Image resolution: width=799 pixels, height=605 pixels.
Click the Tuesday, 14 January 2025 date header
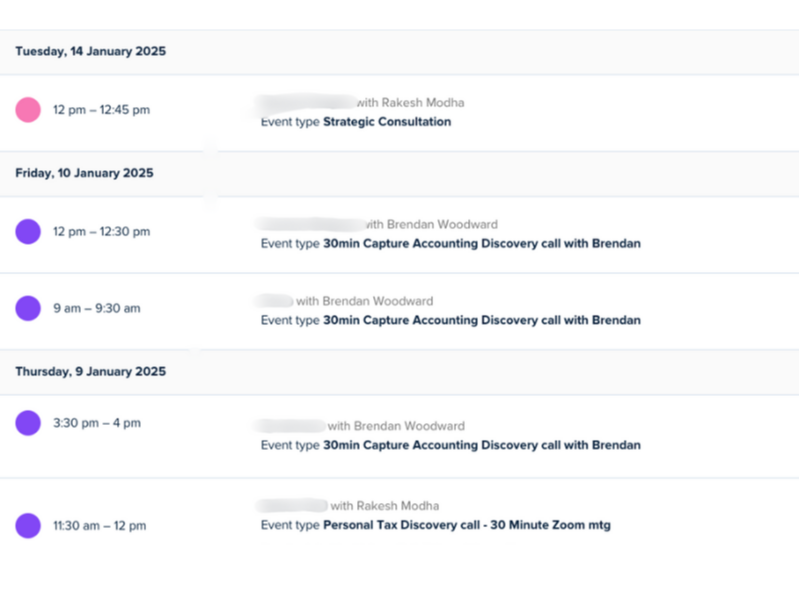(x=90, y=52)
